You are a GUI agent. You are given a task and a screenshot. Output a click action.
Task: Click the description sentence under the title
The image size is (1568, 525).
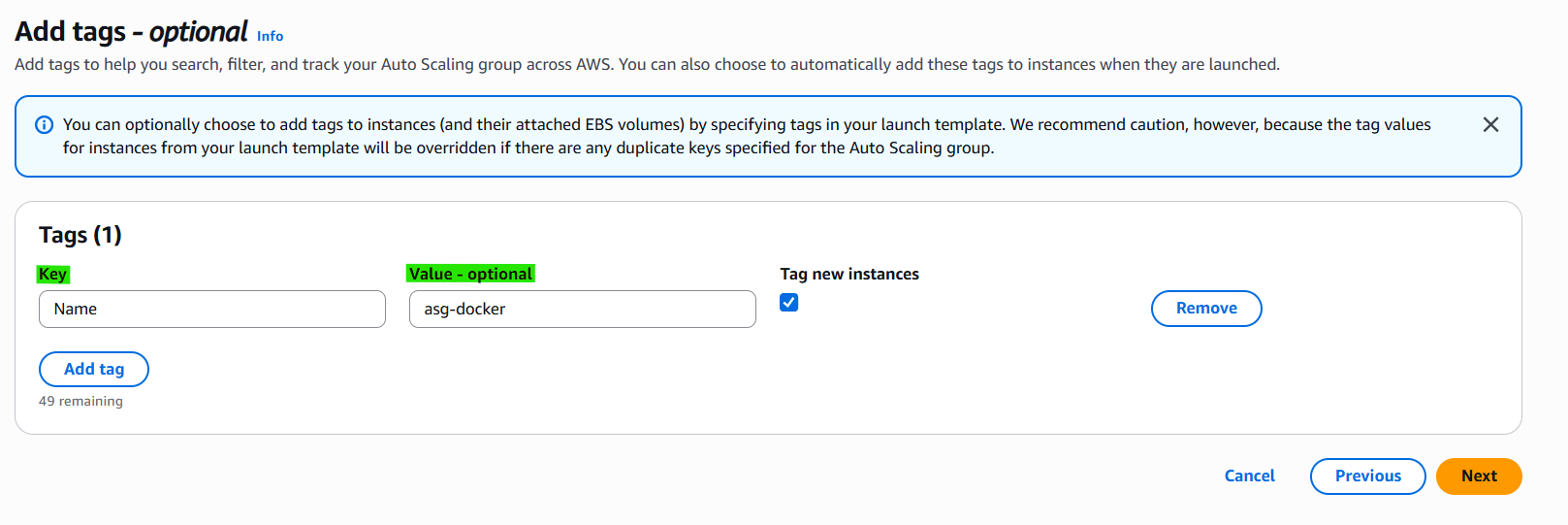[x=647, y=64]
